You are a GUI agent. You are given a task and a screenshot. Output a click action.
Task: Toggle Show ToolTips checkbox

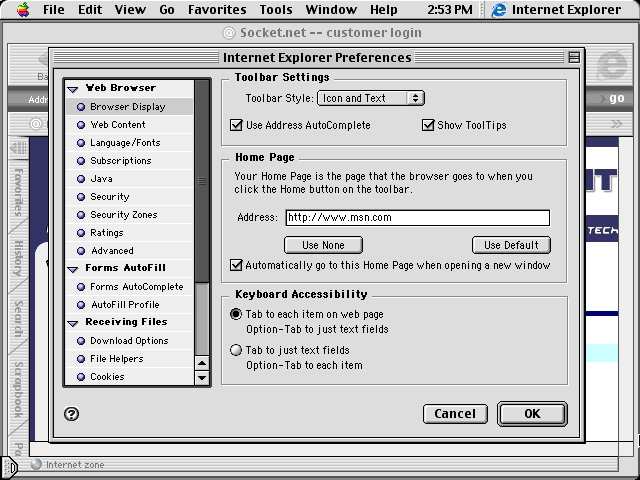pyautogui.click(x=428, y=125)
